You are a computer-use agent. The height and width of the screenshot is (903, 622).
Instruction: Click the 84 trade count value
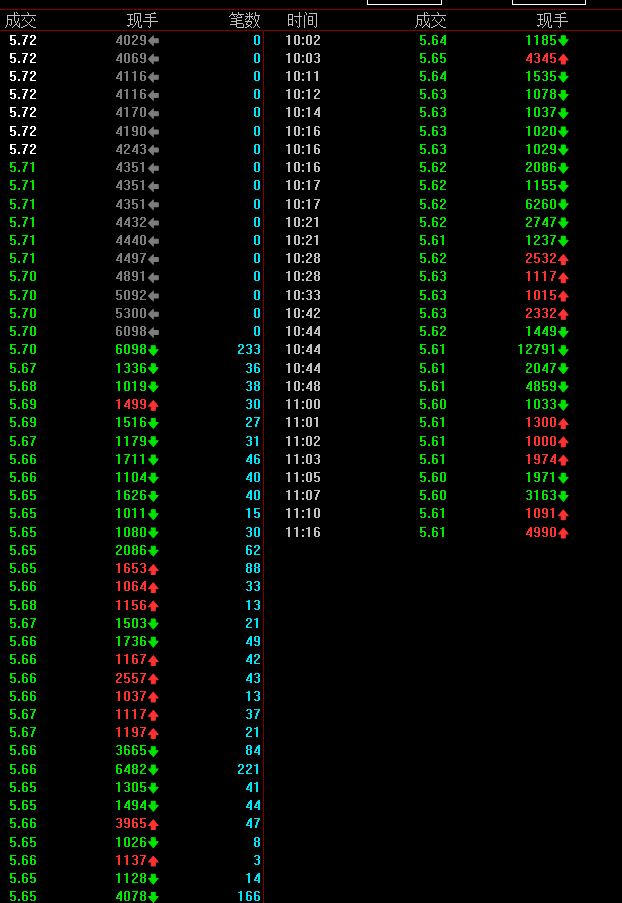(253, 750)
